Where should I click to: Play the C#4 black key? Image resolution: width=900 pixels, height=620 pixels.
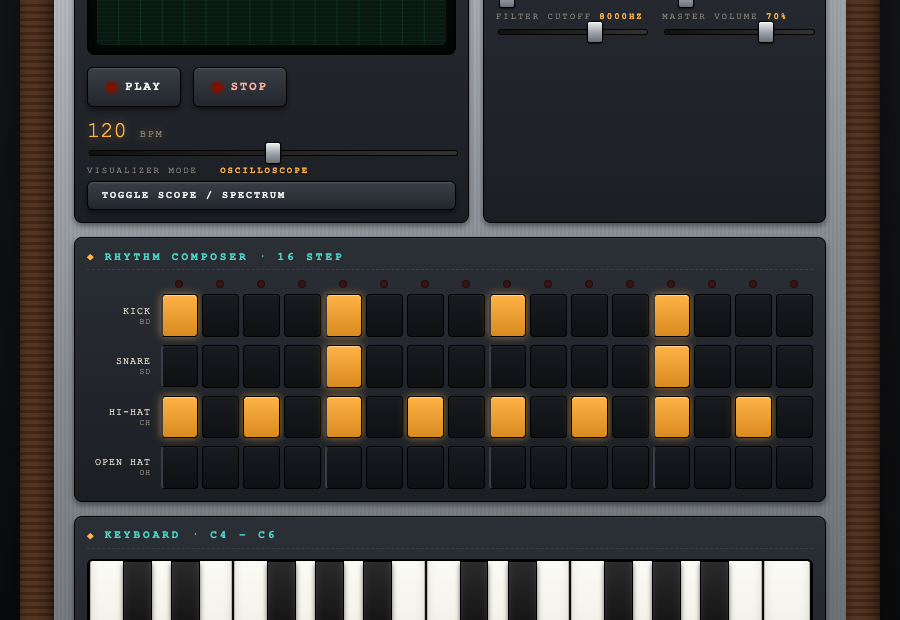click(x=138, y=588)
